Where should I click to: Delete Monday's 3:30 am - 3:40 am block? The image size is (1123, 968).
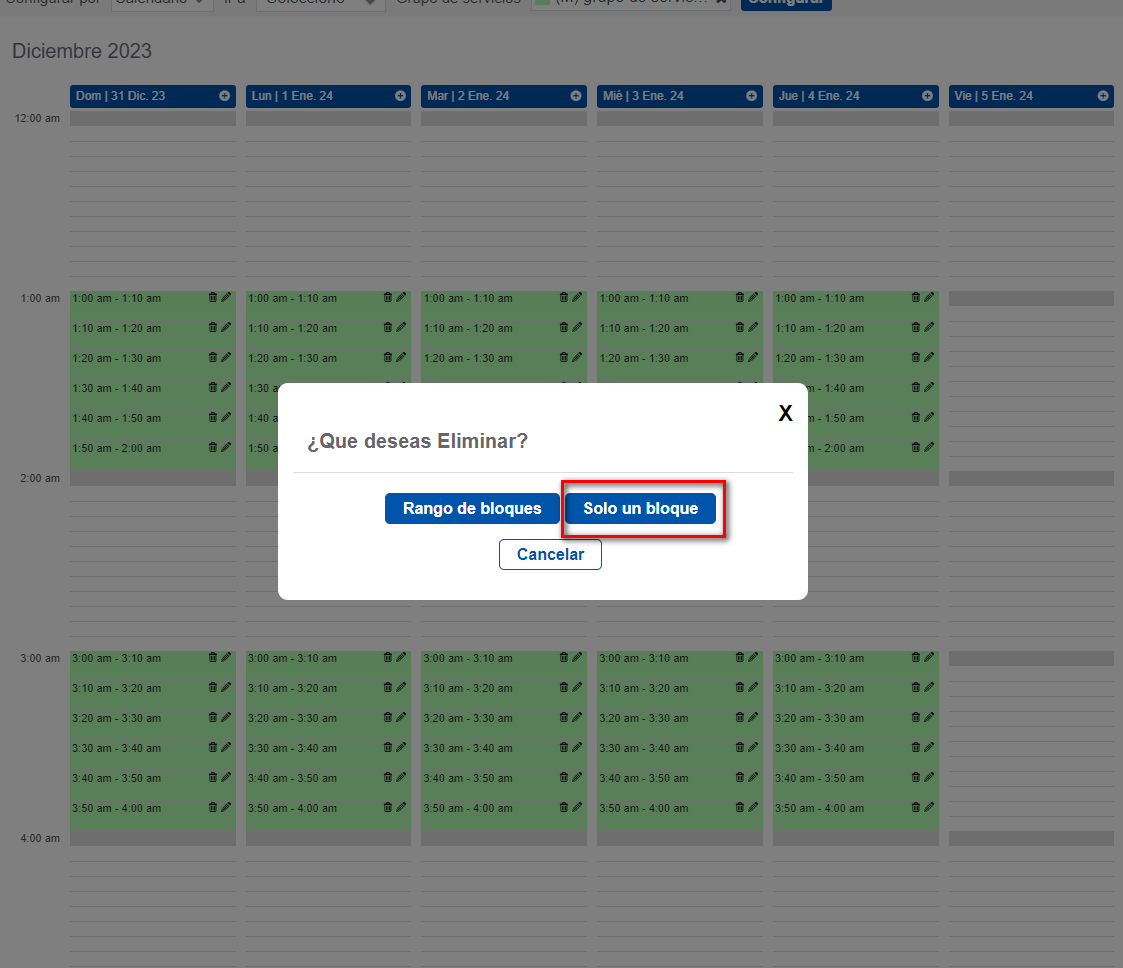387,747
